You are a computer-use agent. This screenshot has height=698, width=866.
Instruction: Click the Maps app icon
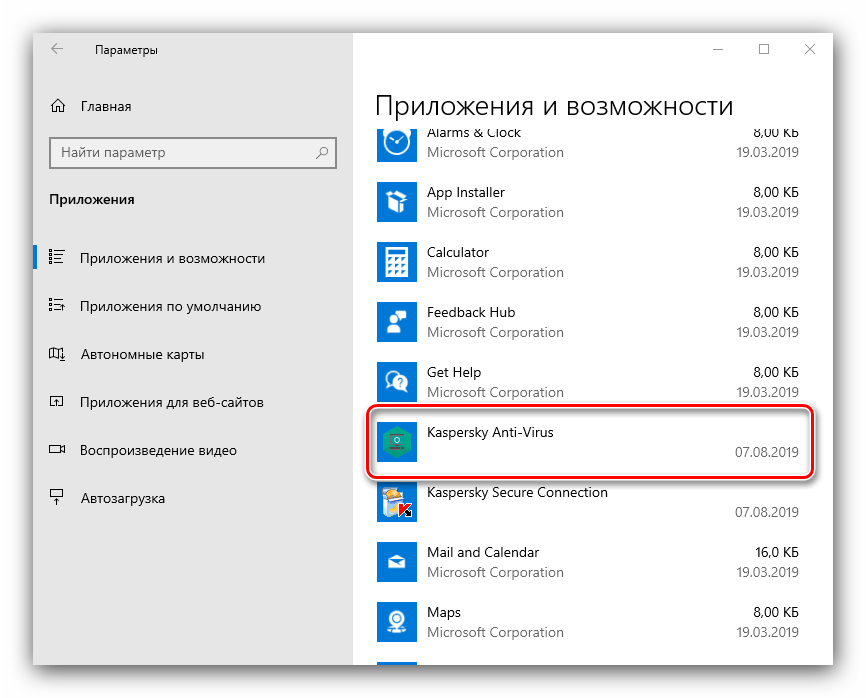396,622
